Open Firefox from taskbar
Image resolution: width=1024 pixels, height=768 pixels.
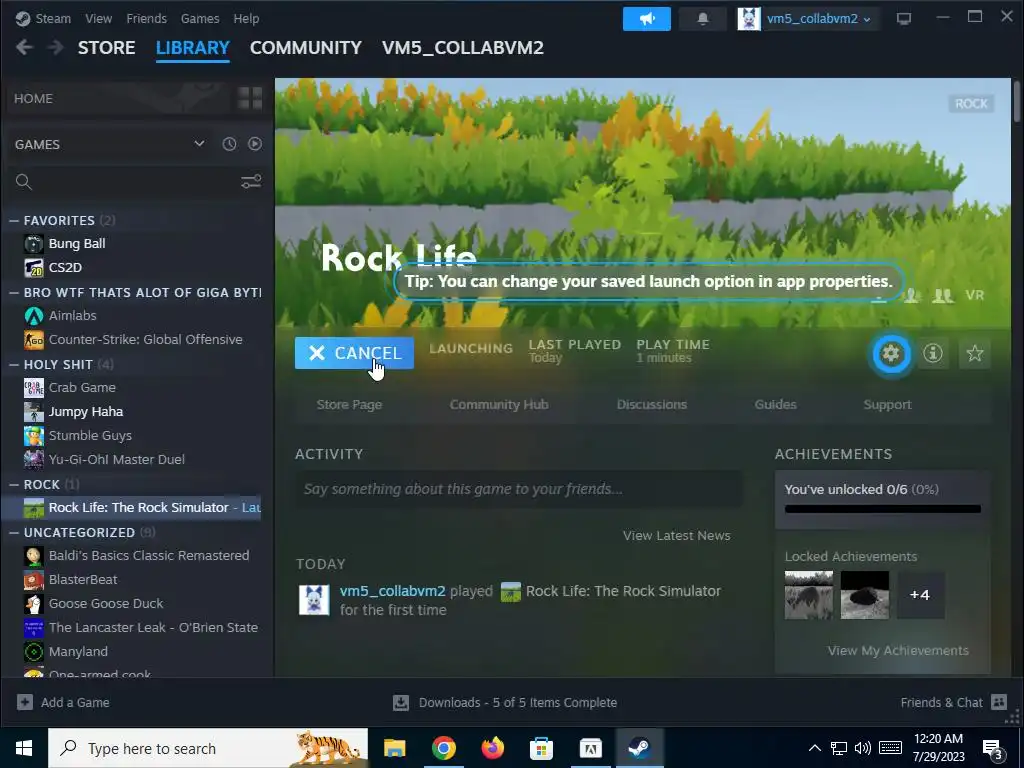(492, 748)
